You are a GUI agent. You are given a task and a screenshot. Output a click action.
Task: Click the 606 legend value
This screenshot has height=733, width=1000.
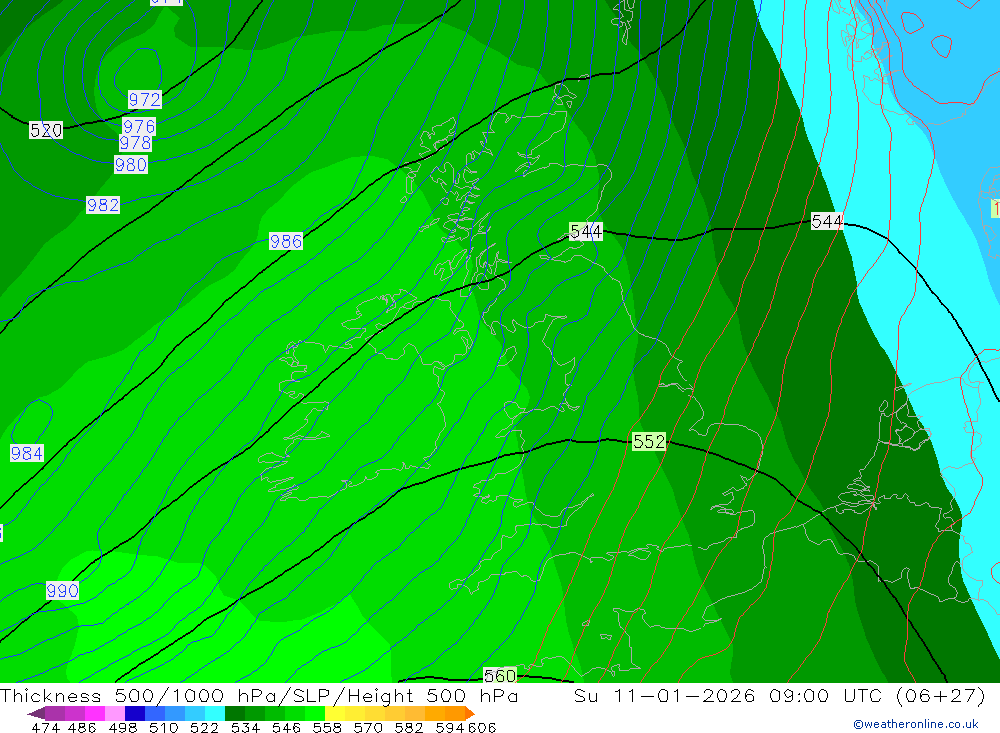coord(482,727)
